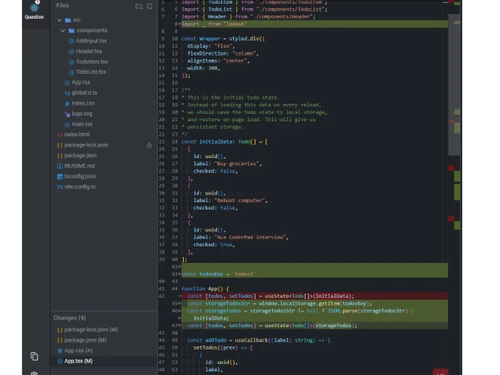Open TodoItem.tsx in the file tree
The height and width of the screenshot is (375, 500).
[92, 62]
